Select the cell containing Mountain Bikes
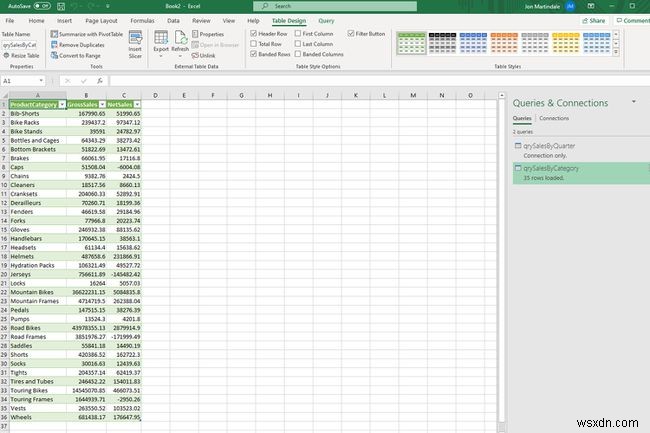This screenshot has width=650, height=433. coord(38,292)
